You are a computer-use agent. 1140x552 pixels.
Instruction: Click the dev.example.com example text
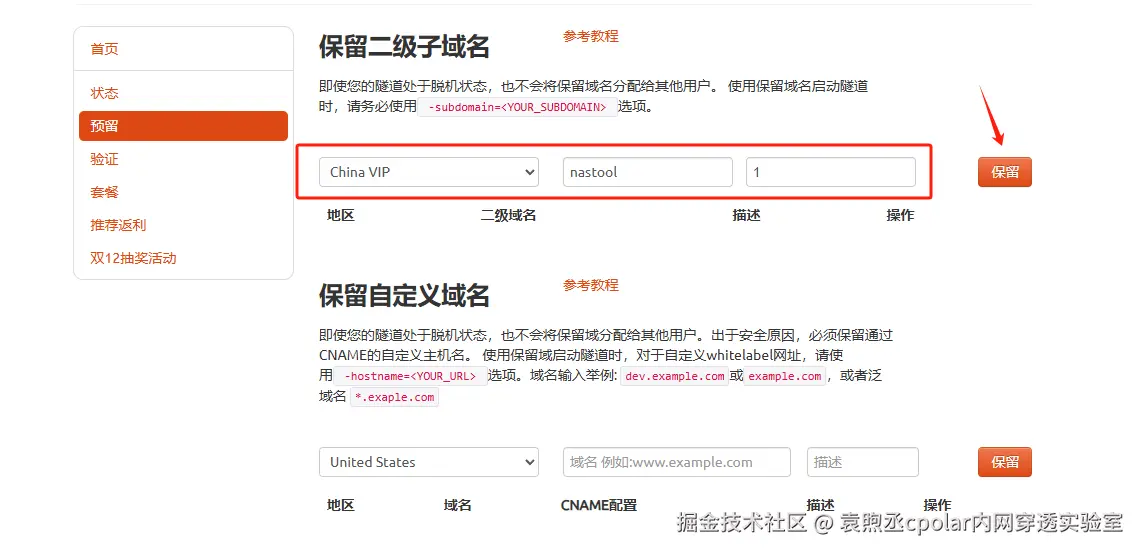click(675, 376)
